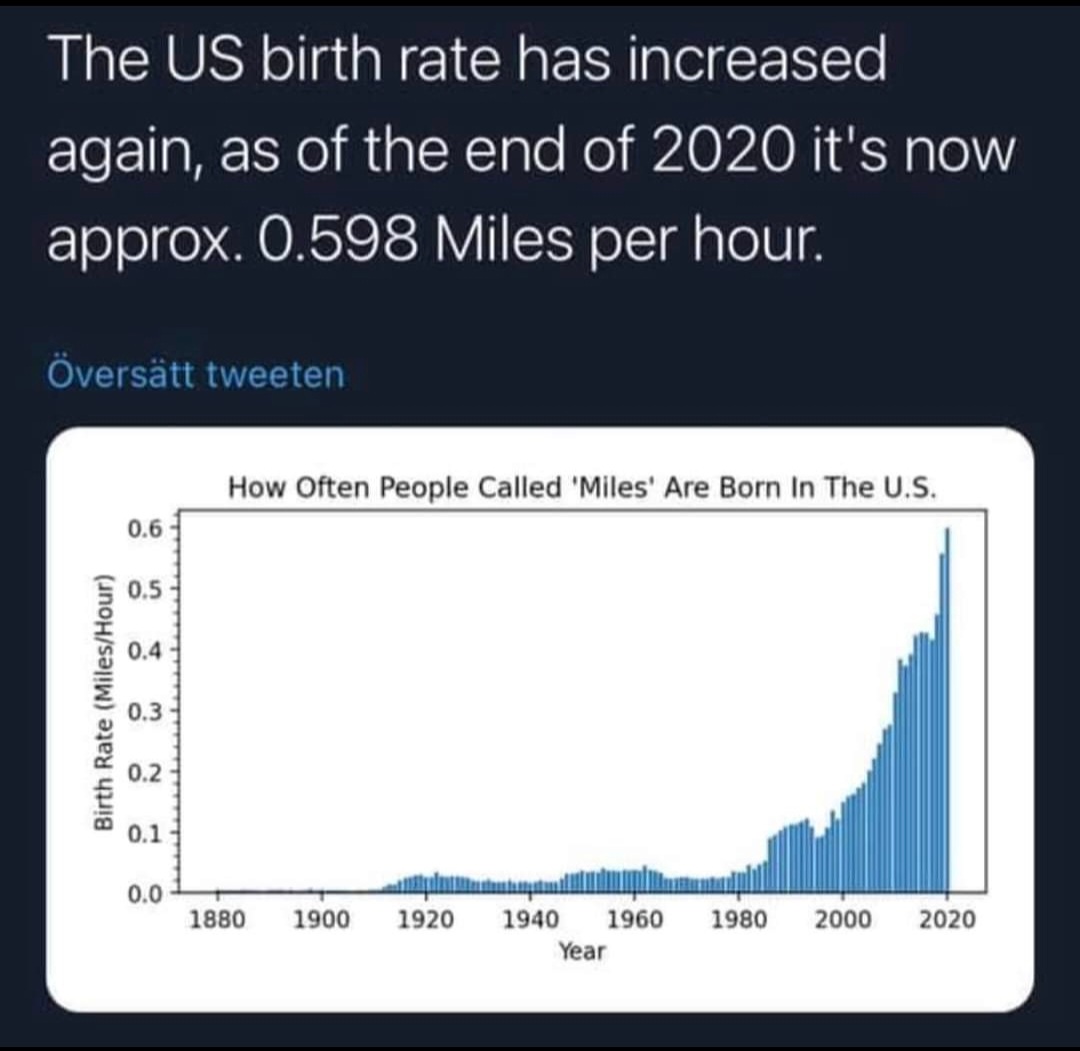Click the 1900 year label on the chart
Screen dimensions: 1080x1051
point(322,920)
